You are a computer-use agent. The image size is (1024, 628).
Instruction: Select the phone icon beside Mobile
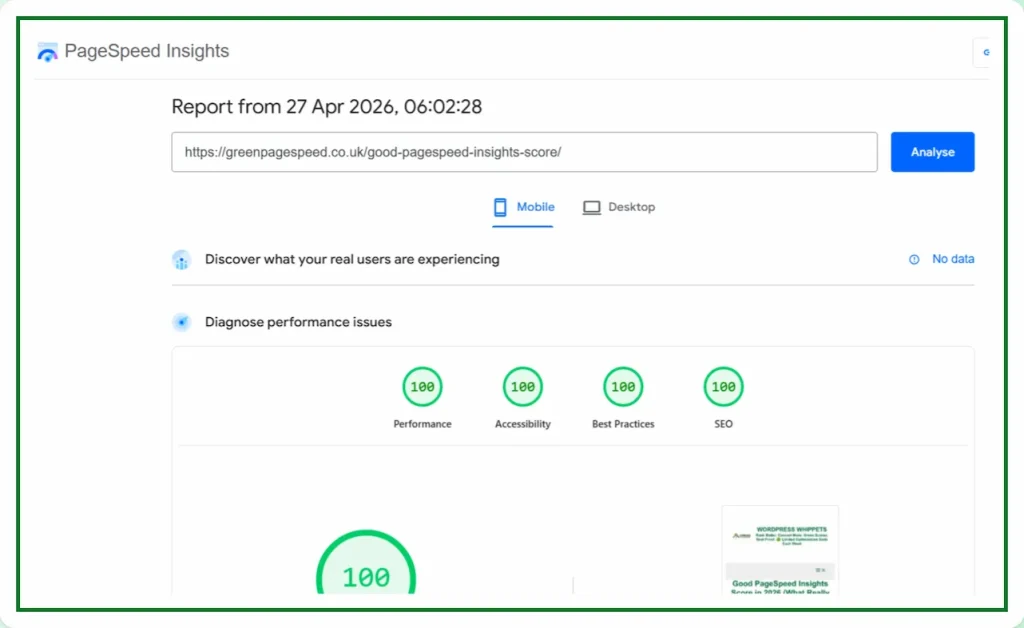coord(500,207)
